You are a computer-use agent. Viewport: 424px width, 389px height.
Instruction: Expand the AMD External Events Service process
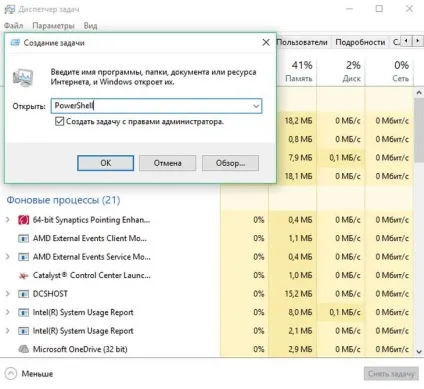coord(8,257)
